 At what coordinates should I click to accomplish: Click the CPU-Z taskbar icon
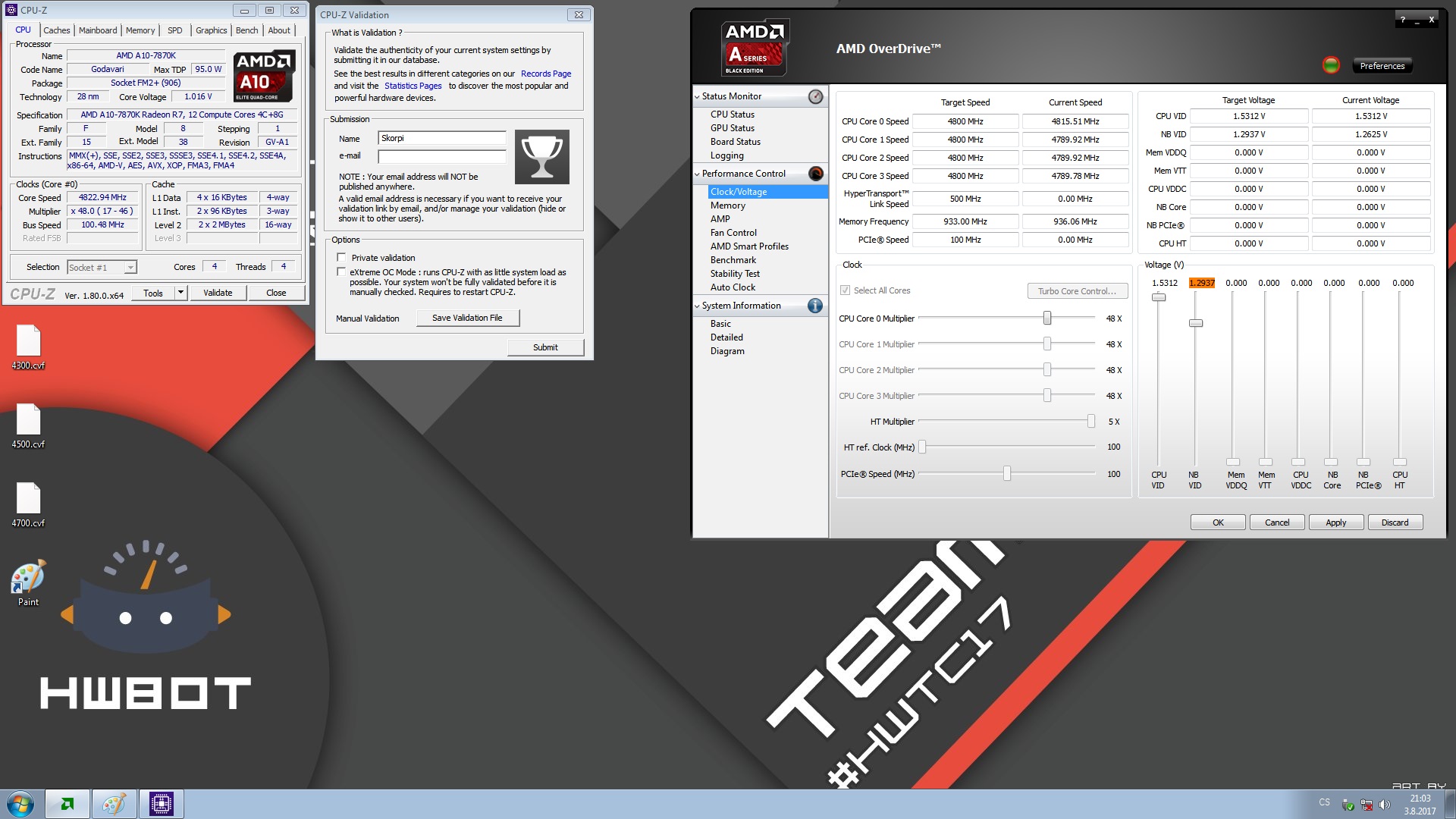(162, 804)
